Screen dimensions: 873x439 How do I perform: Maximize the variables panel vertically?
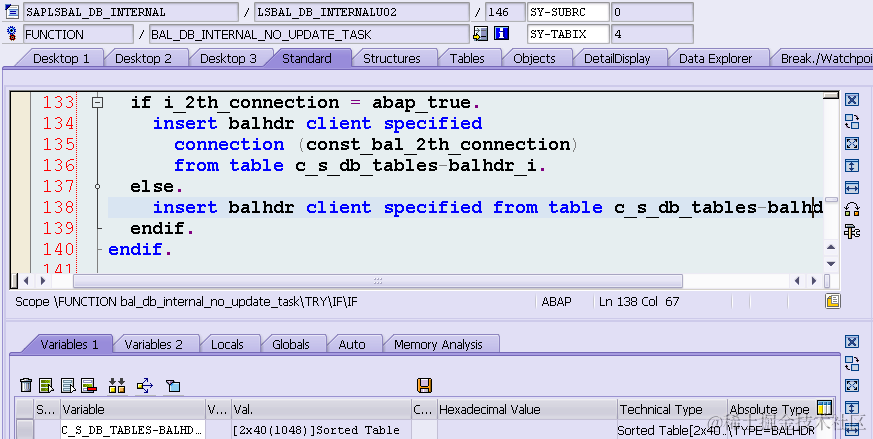point(852,407)
